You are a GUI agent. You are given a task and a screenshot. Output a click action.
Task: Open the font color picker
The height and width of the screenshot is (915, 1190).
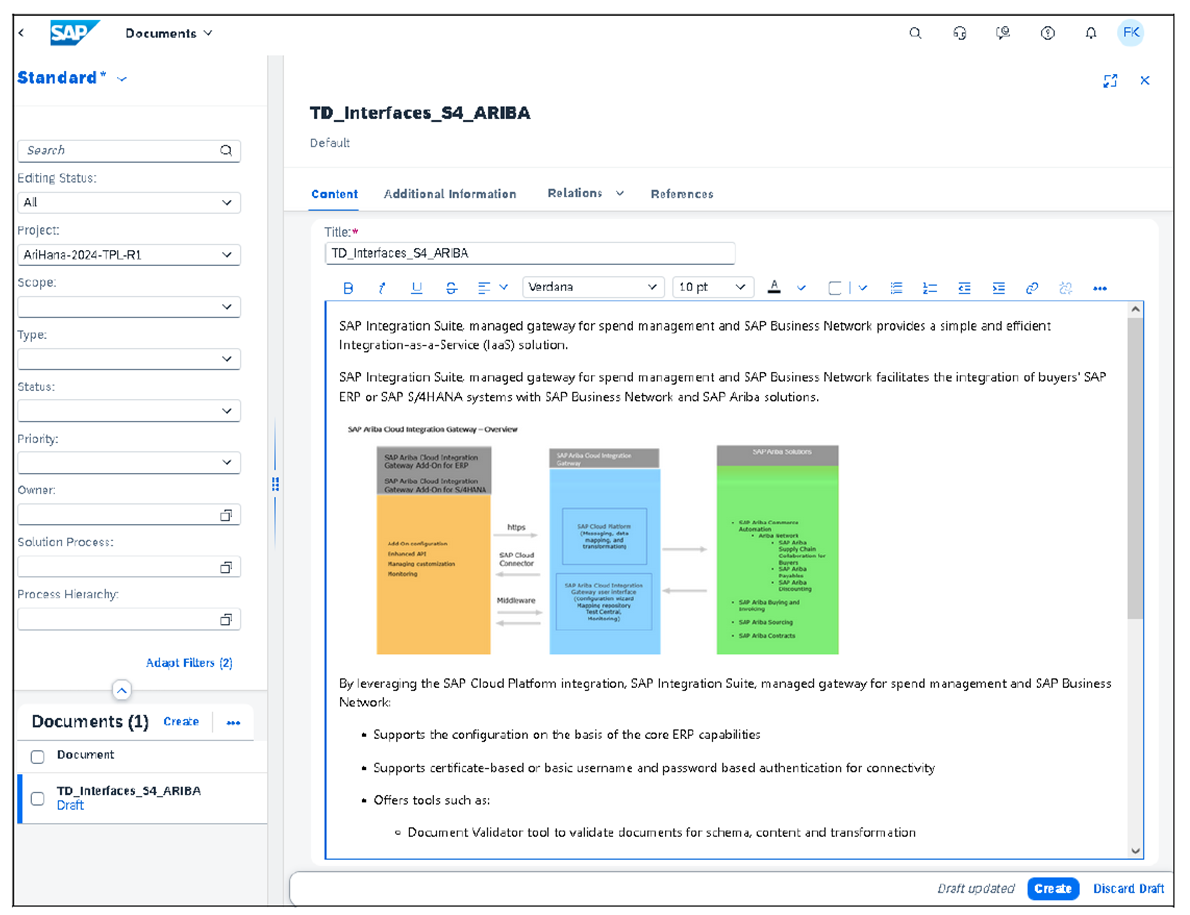[775, 288]
